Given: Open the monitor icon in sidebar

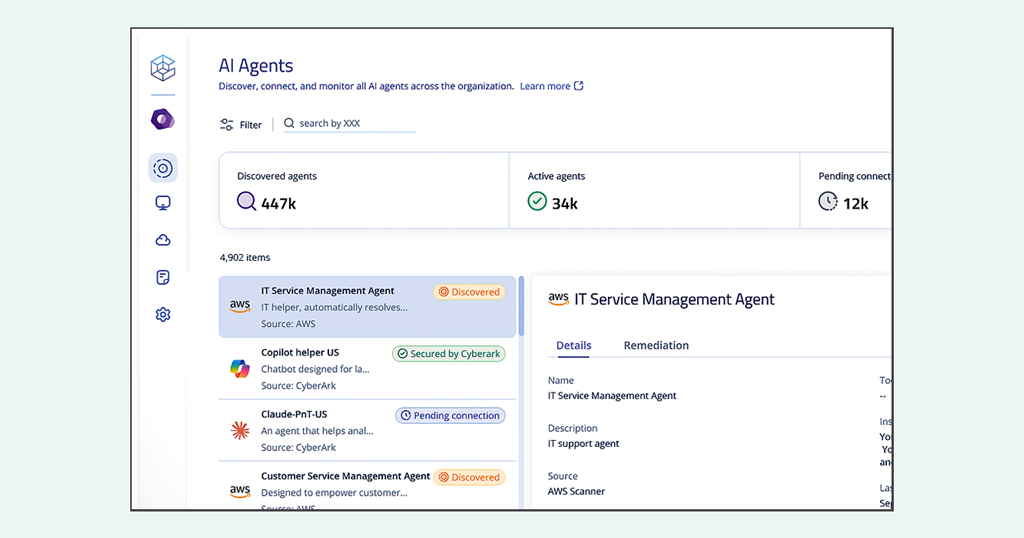Looking at the screenshot, I should [163, 203].
